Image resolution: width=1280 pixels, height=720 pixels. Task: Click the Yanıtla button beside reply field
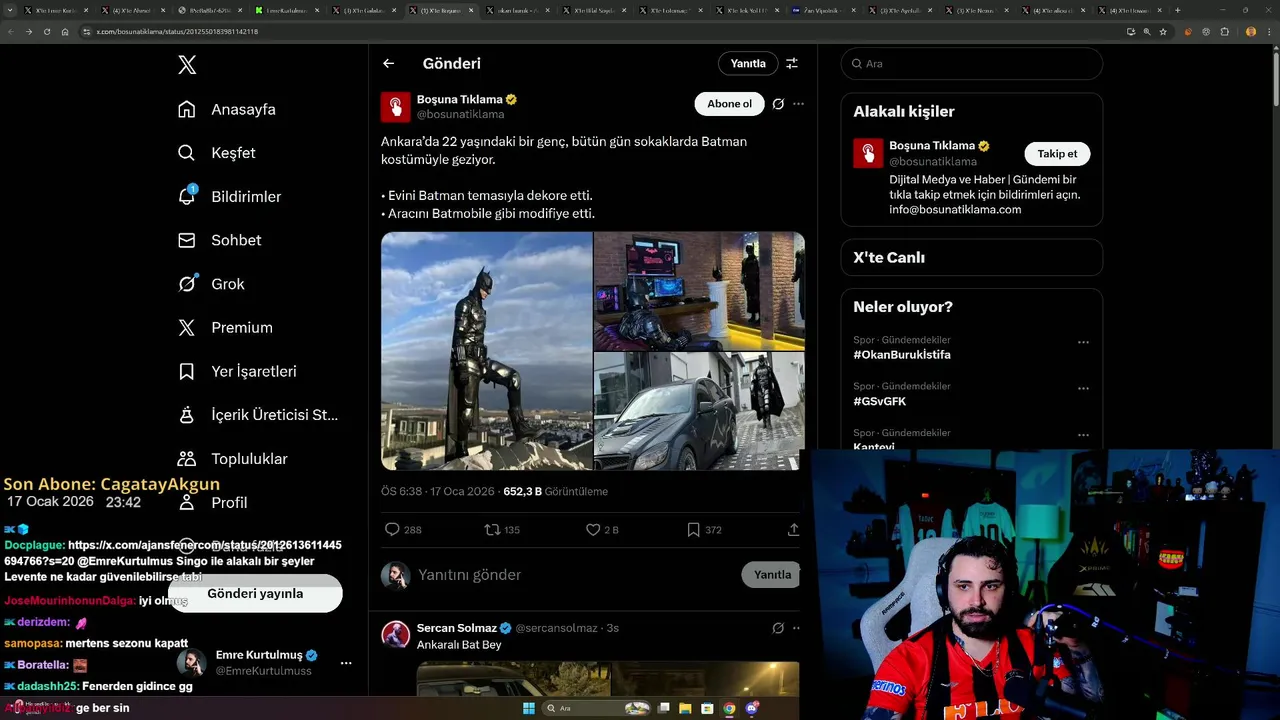click(x=772, y=575)
